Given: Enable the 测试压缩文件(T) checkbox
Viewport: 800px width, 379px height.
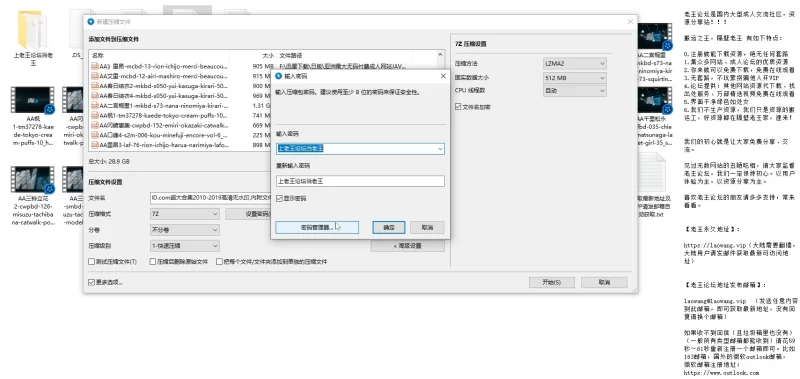Looking at the screenshot, I should (92, 262).
